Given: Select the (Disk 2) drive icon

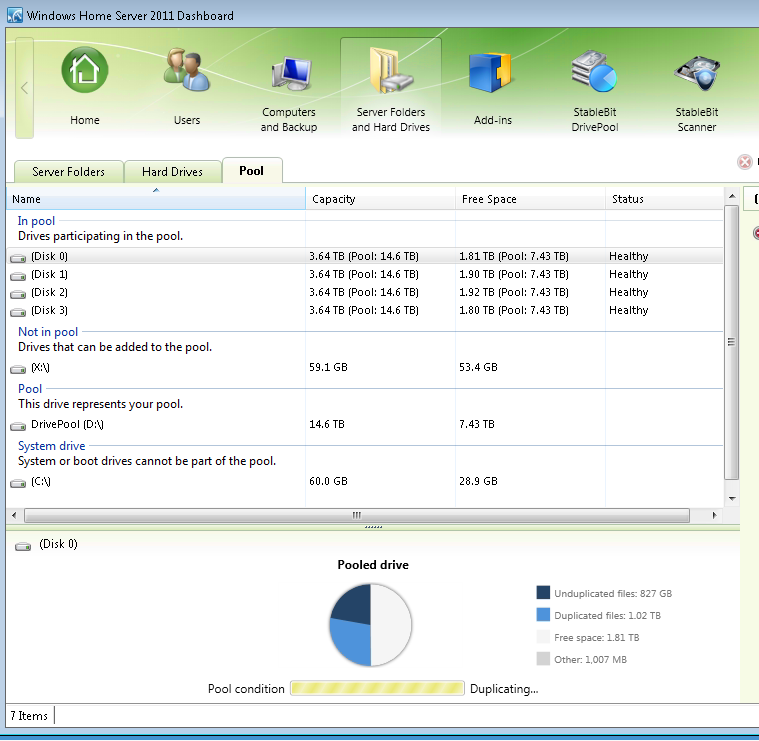Looking at the screenshot, I should point(18,294).
